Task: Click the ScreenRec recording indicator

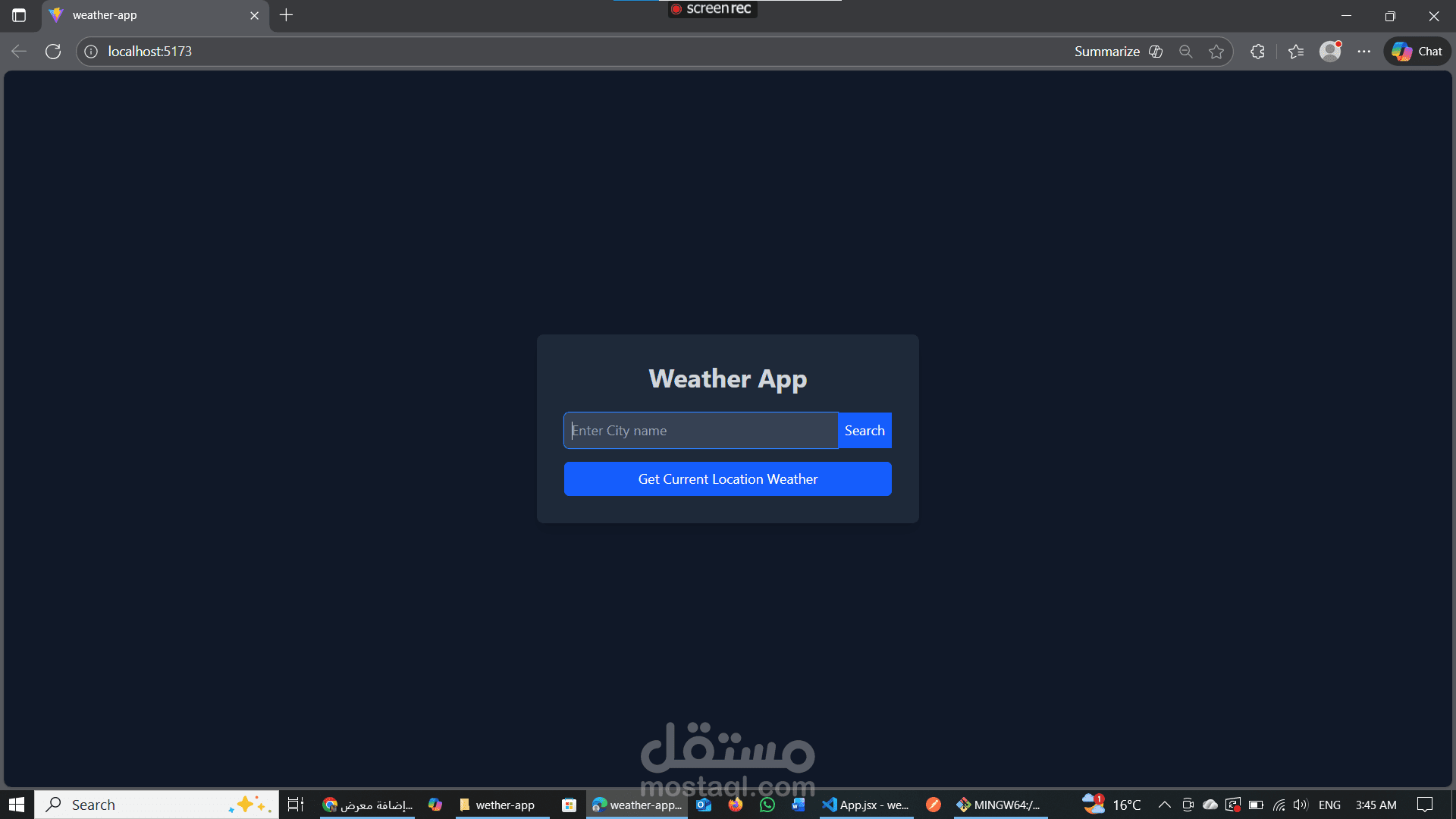Action: click(x=711, y=9)
